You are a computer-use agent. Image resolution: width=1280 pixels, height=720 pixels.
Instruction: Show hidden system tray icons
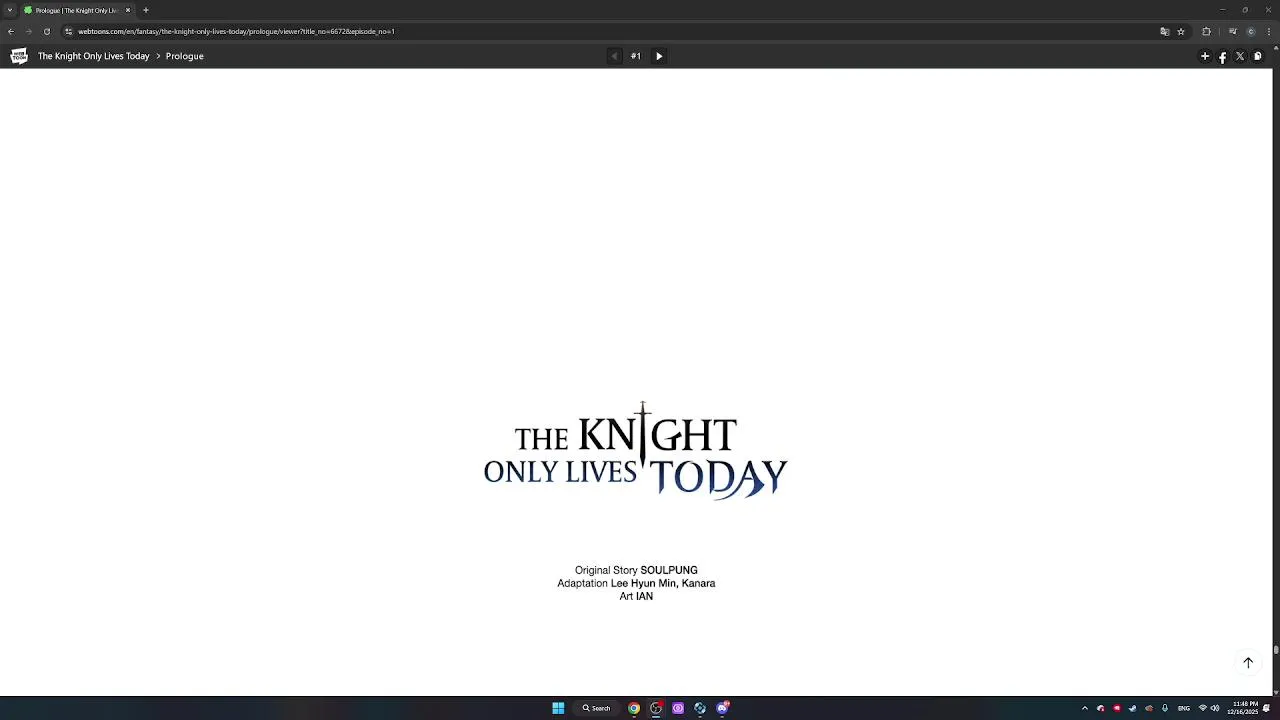pyautogui.click(x=1085, y=708)
